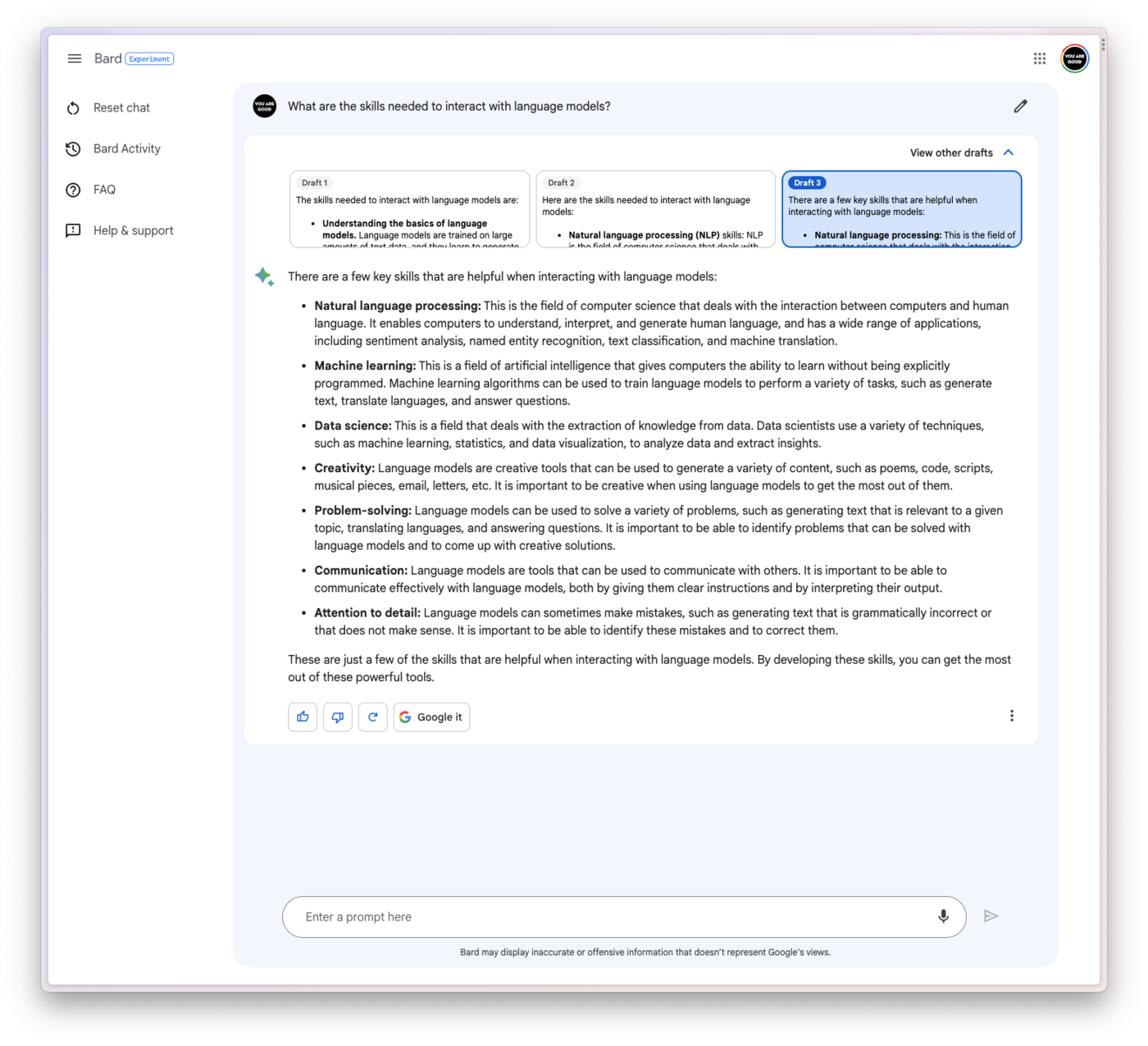Image resolution: width=1148 pixels, height=1046 pixels.
Task: Click the user avatar beside the question
Action: click(265, 106)
